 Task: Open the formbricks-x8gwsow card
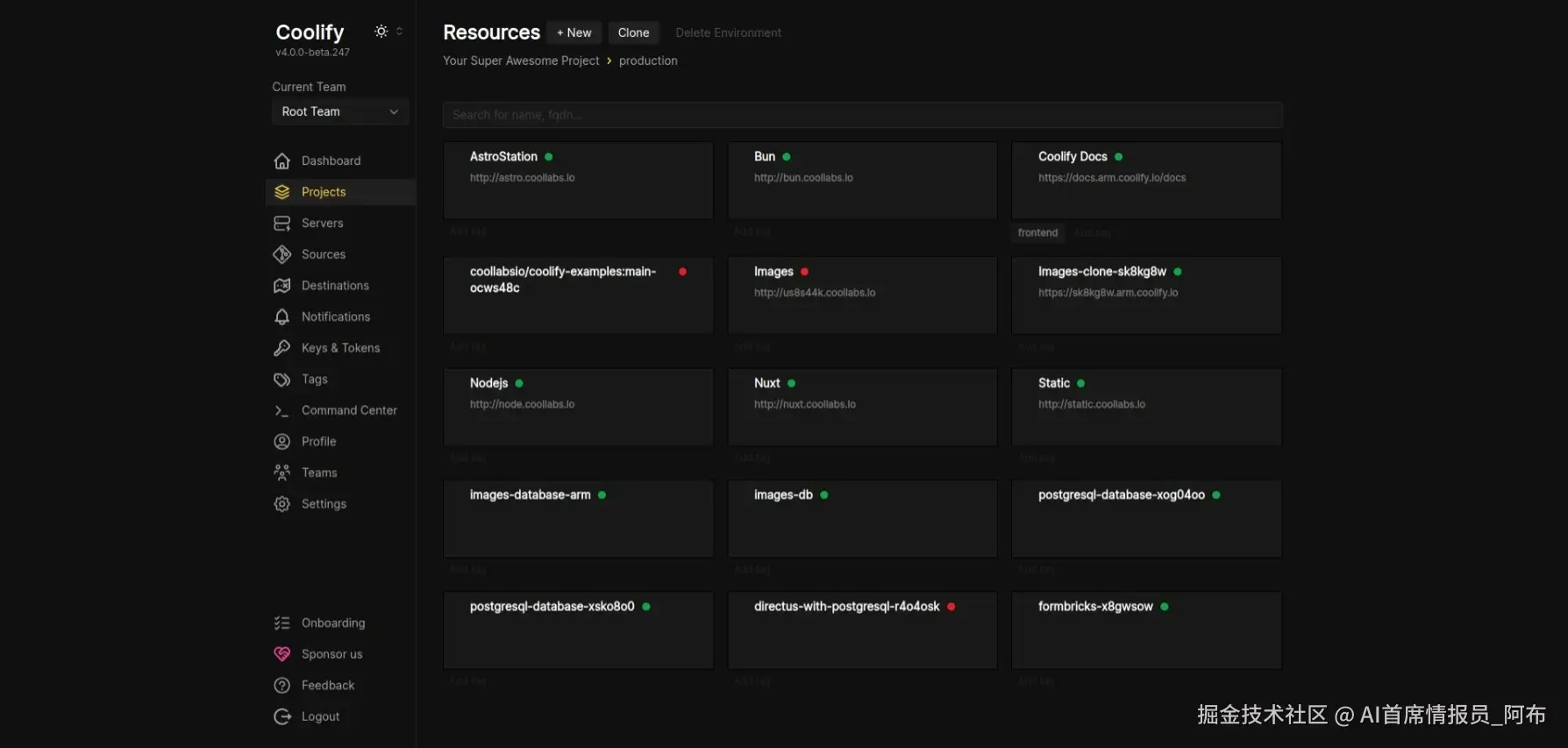point(1147,630)
